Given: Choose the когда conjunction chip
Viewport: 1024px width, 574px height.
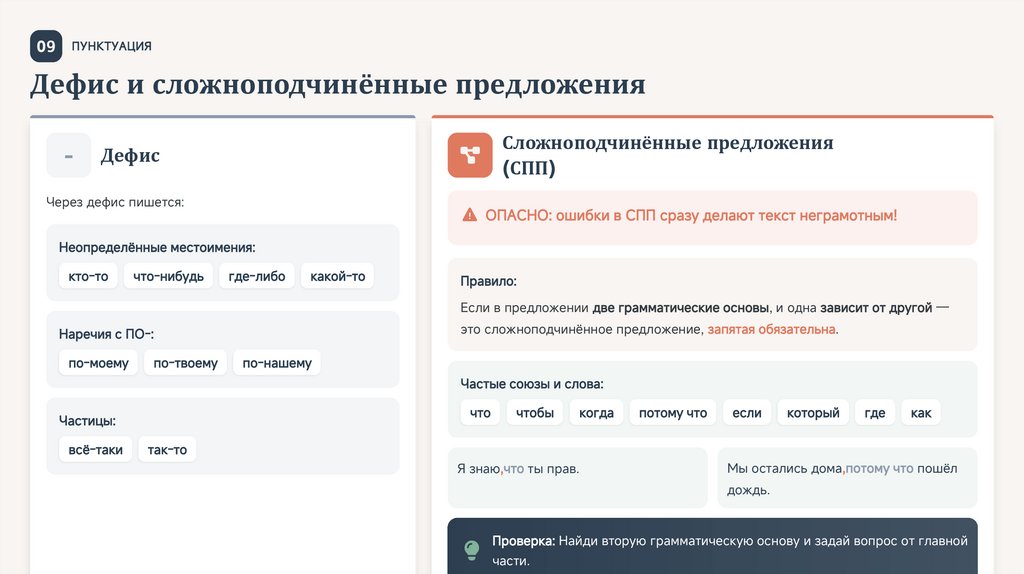Looking at the screenshot, I should (x=596, y=413).
